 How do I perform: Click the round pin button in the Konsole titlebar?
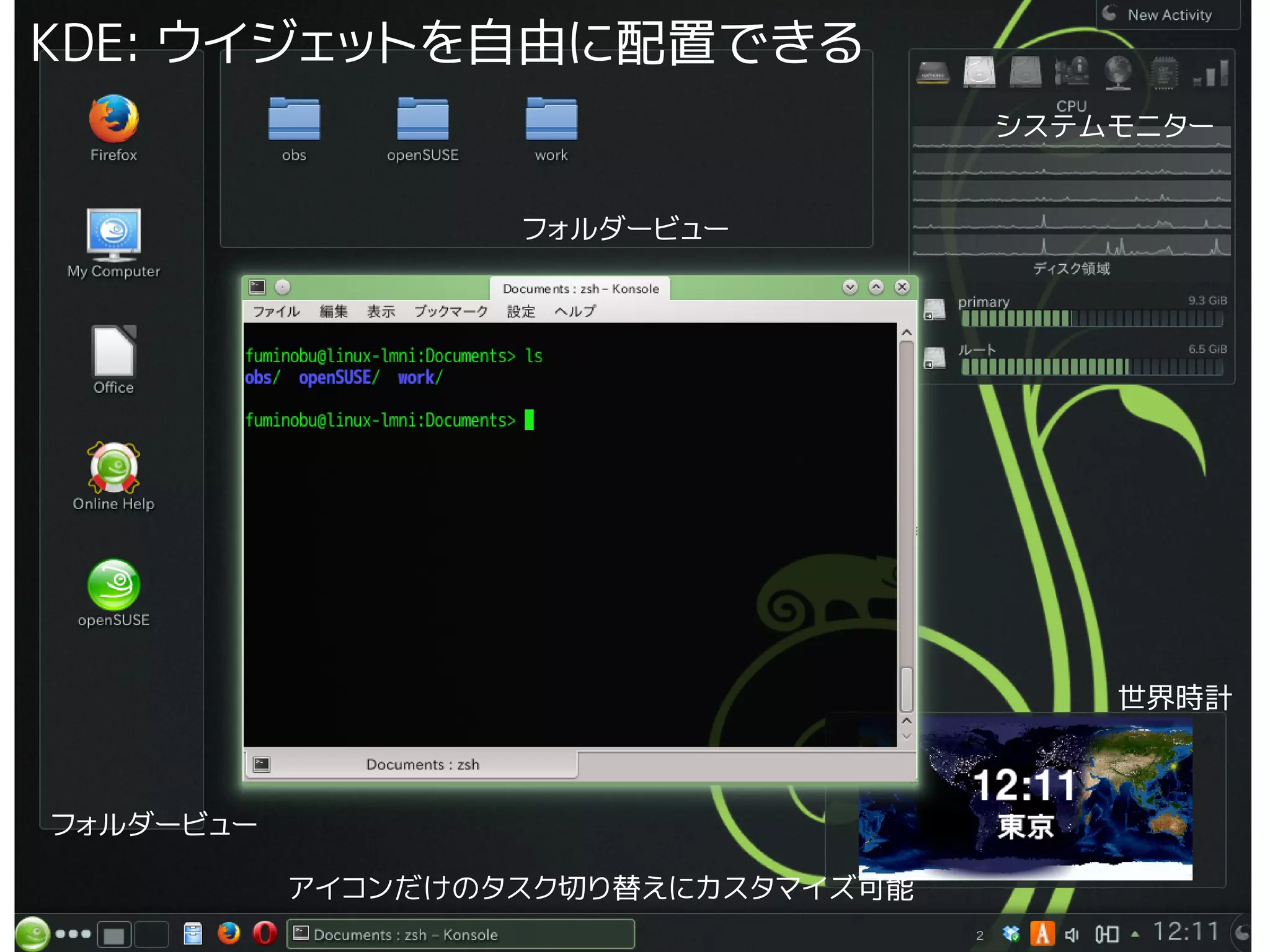(283, 287)
